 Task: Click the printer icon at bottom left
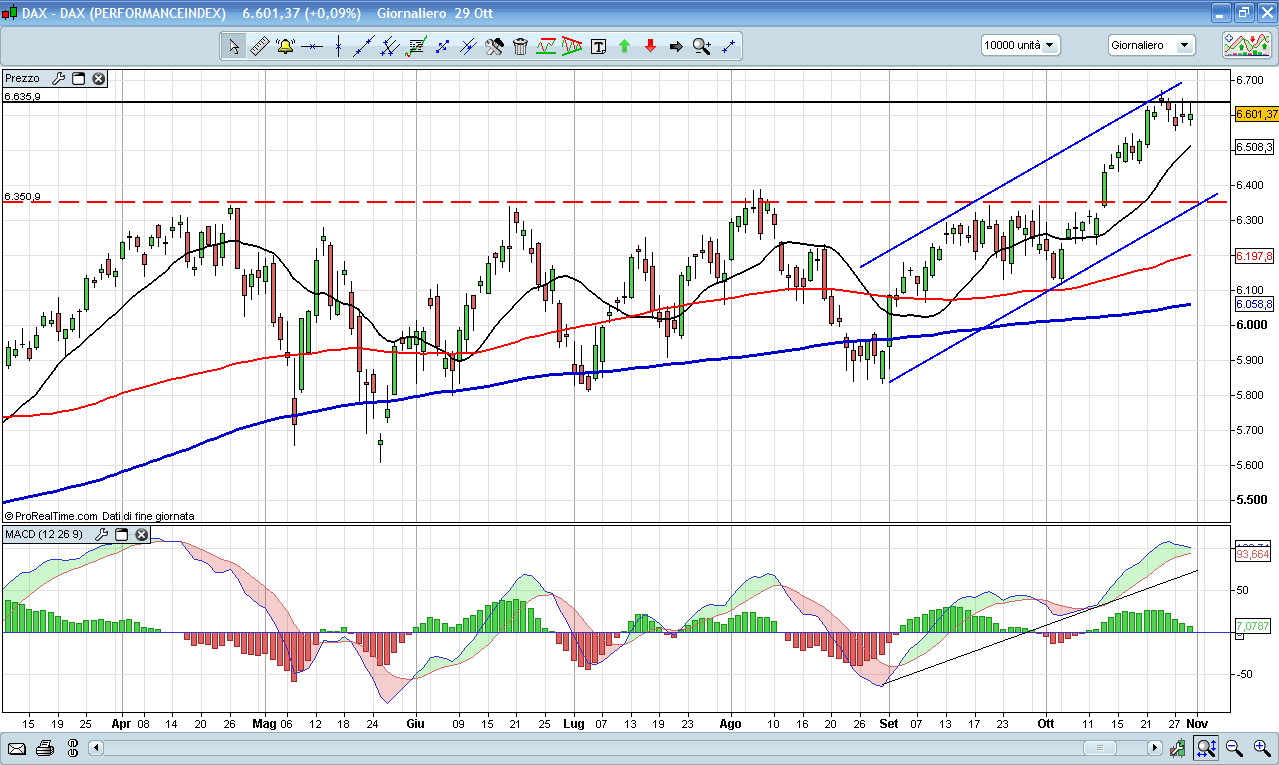[x=44, y=748]
